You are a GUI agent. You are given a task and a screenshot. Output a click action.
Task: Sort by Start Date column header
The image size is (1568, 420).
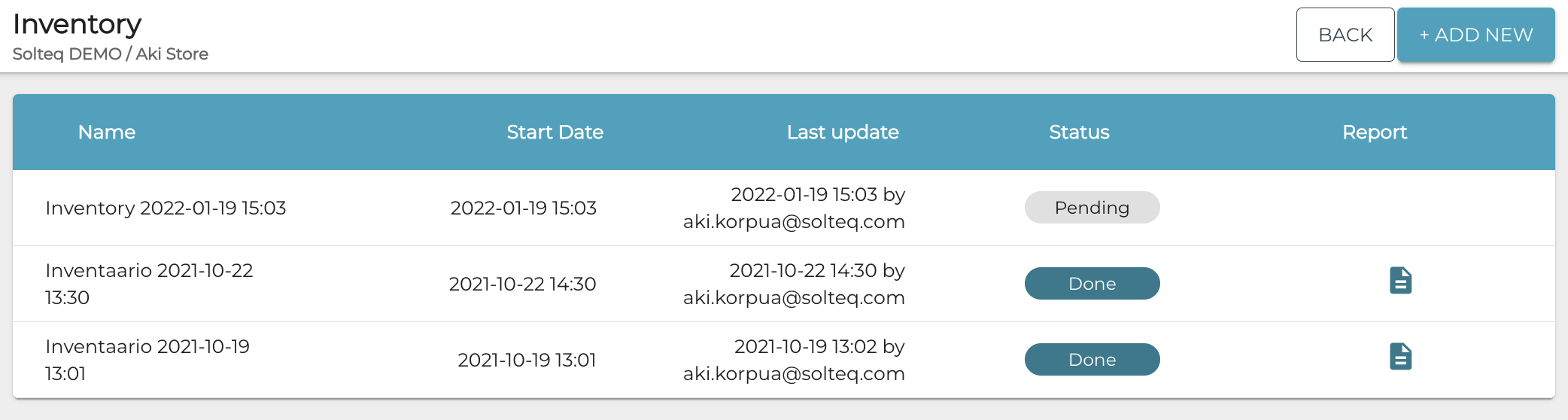pos(555,132)
